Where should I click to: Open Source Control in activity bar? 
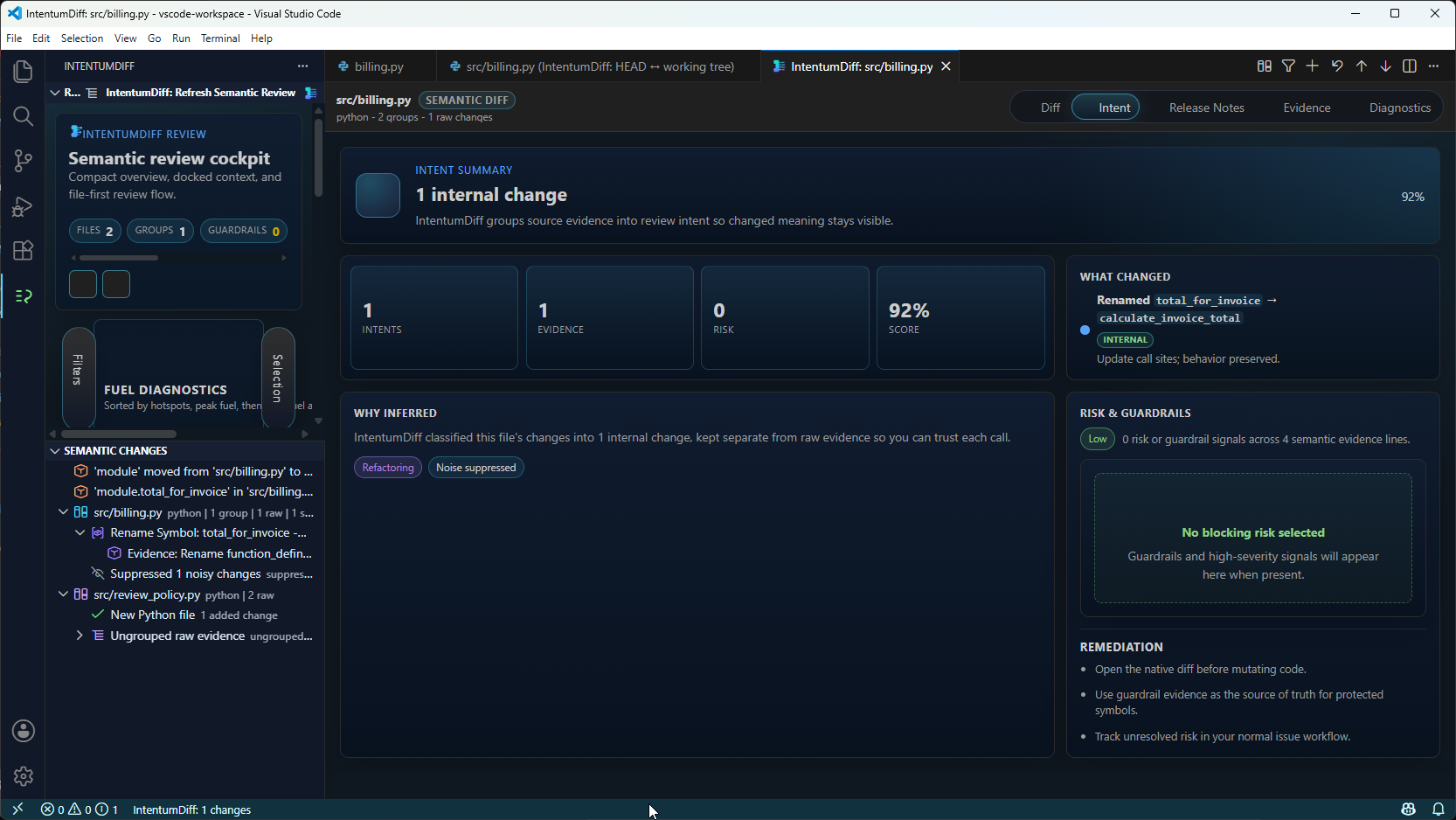click(23, 161)
